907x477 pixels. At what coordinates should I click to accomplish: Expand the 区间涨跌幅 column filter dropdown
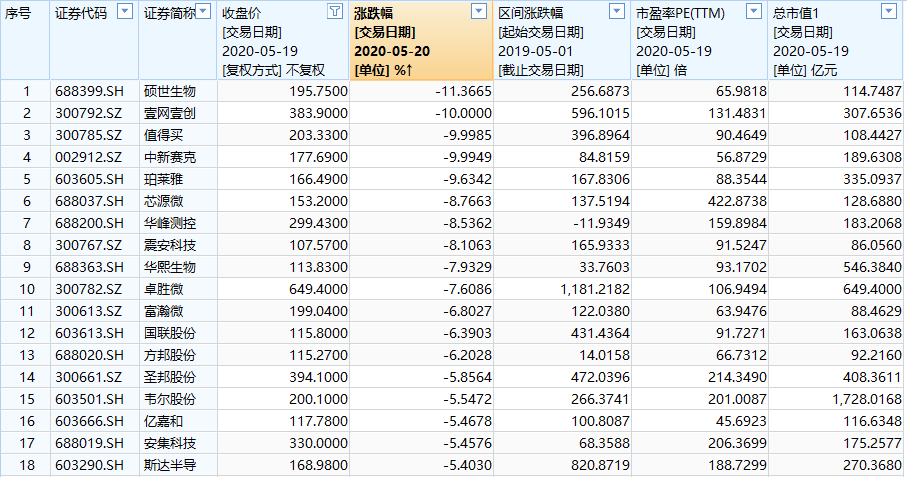[x=619, y=12]
